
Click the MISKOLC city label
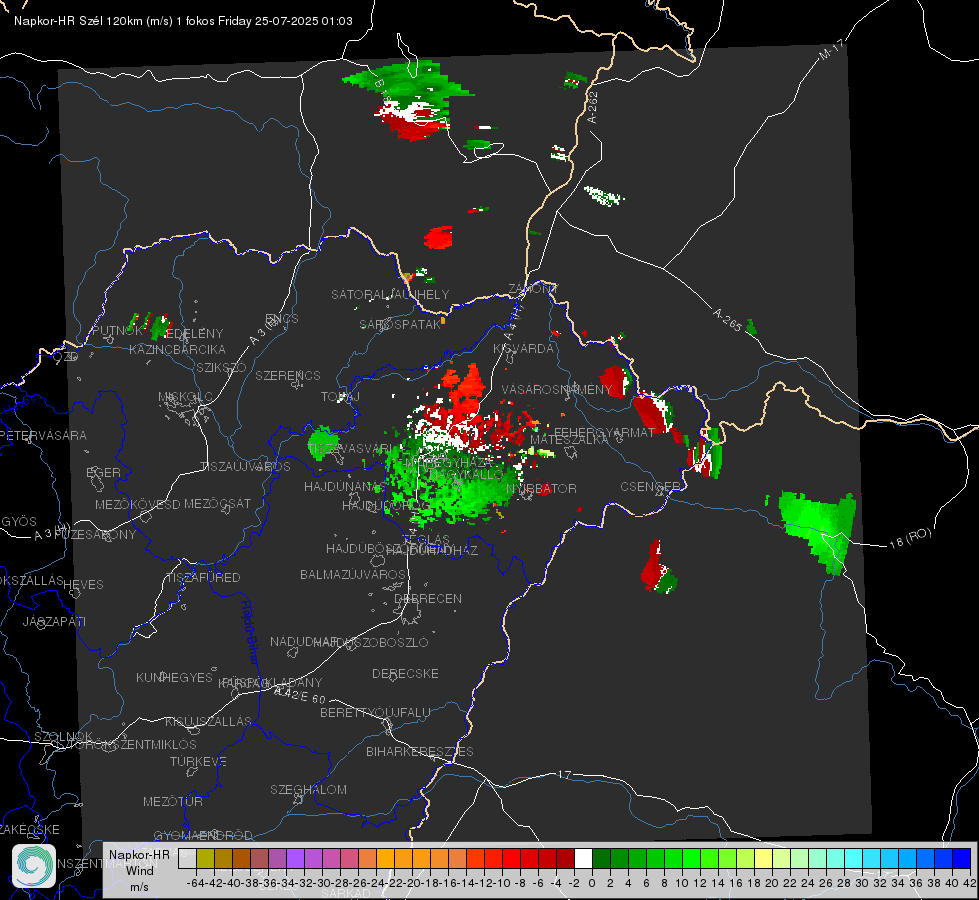tap(185, 397)
